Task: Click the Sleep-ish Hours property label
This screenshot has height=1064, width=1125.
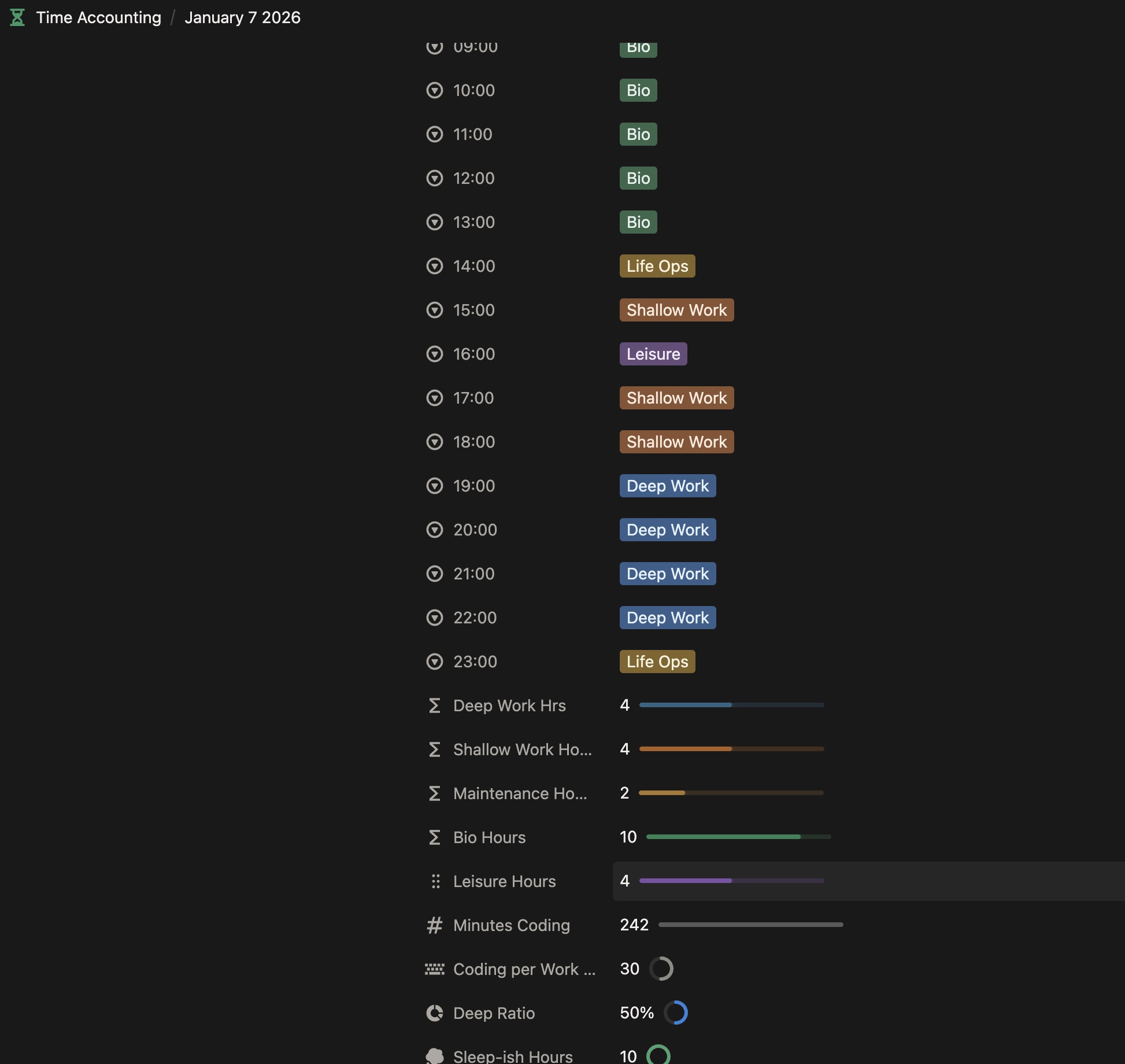Action: pos(513,1056)
